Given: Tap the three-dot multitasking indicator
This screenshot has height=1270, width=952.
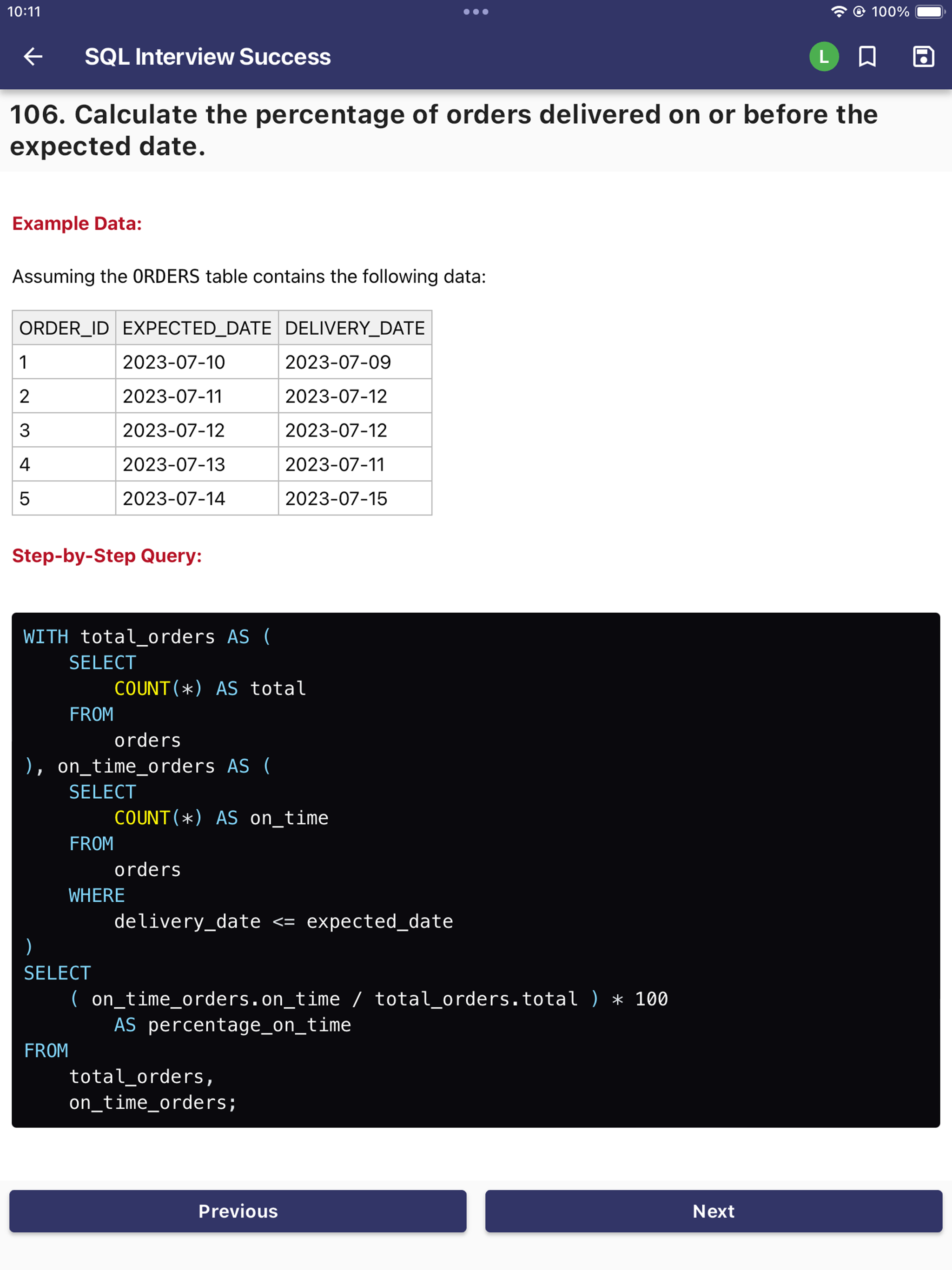Looking at the screenshot, I should [x=476, y=12].
